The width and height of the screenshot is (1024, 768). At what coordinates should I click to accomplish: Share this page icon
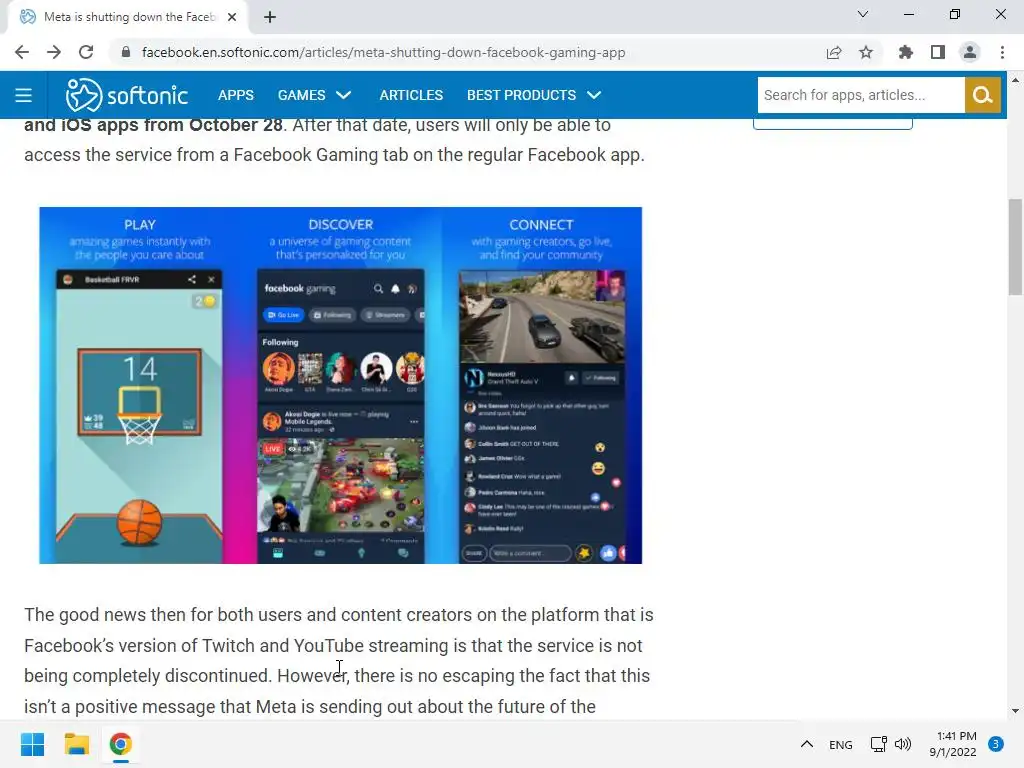(x=834, y=52)
